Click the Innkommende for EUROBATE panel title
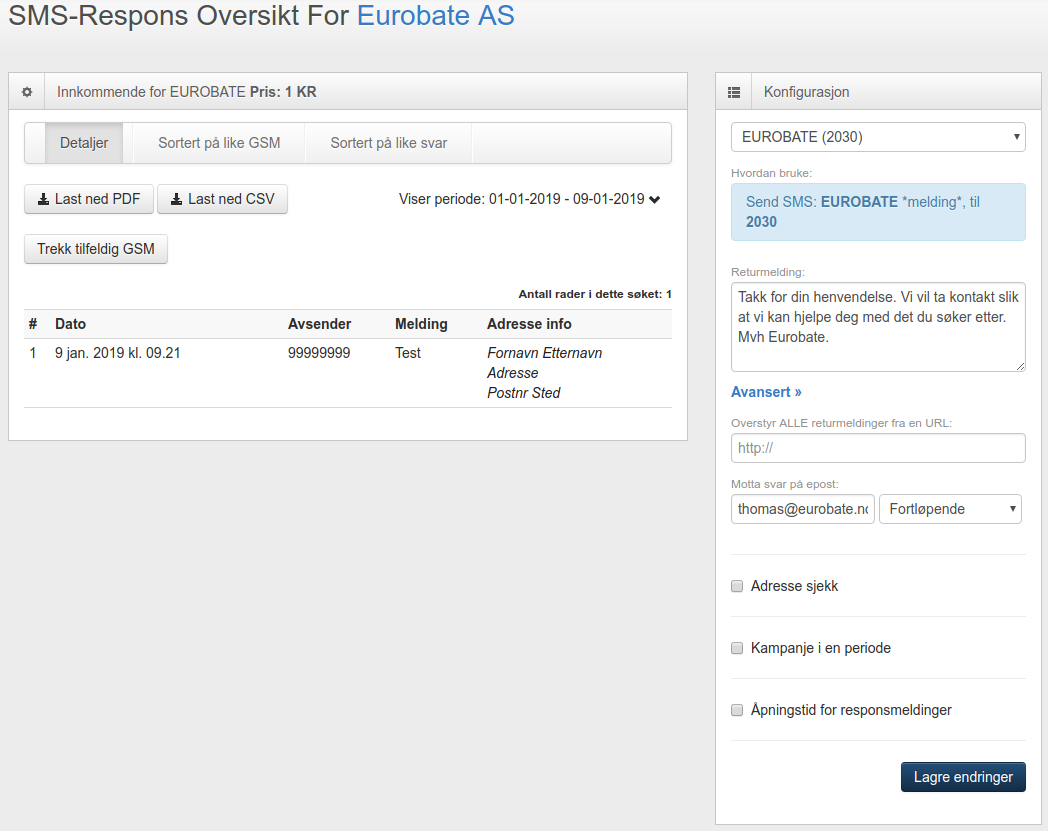 pos(186,92)
